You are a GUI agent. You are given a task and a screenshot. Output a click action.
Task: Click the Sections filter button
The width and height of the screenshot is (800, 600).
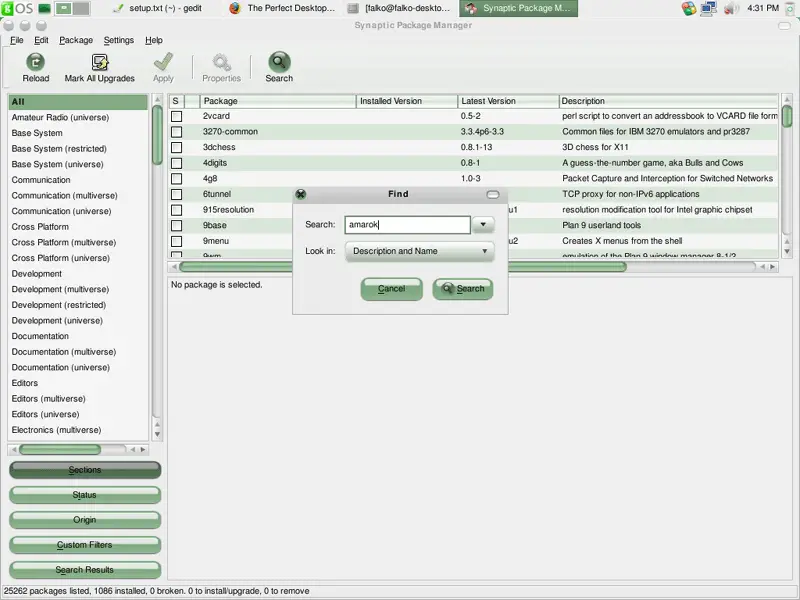(x=85, y=470)
